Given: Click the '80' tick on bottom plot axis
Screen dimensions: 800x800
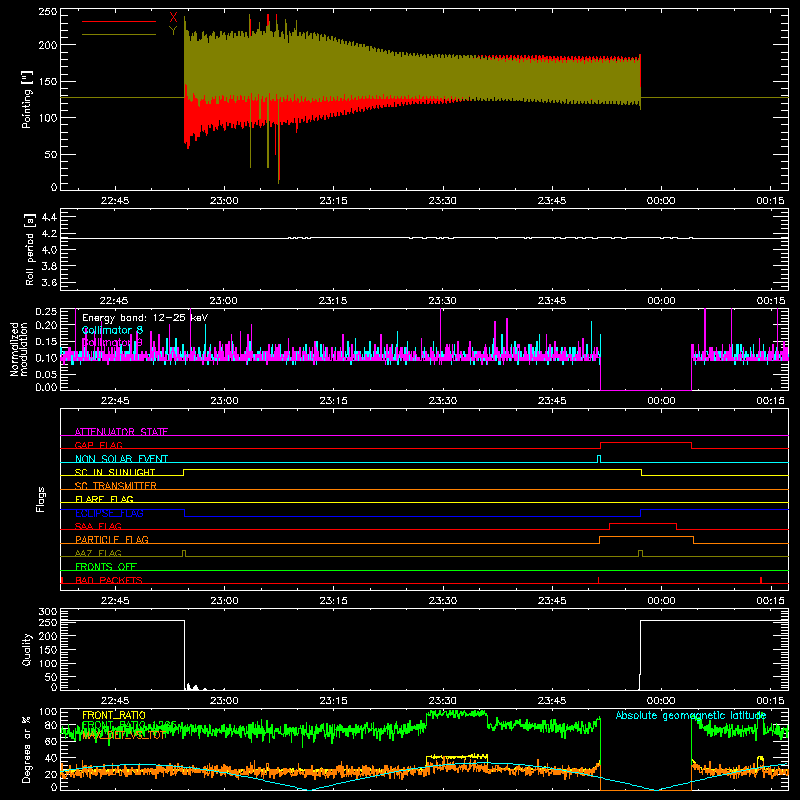Looking at the screenshot, I should point(51,725).
